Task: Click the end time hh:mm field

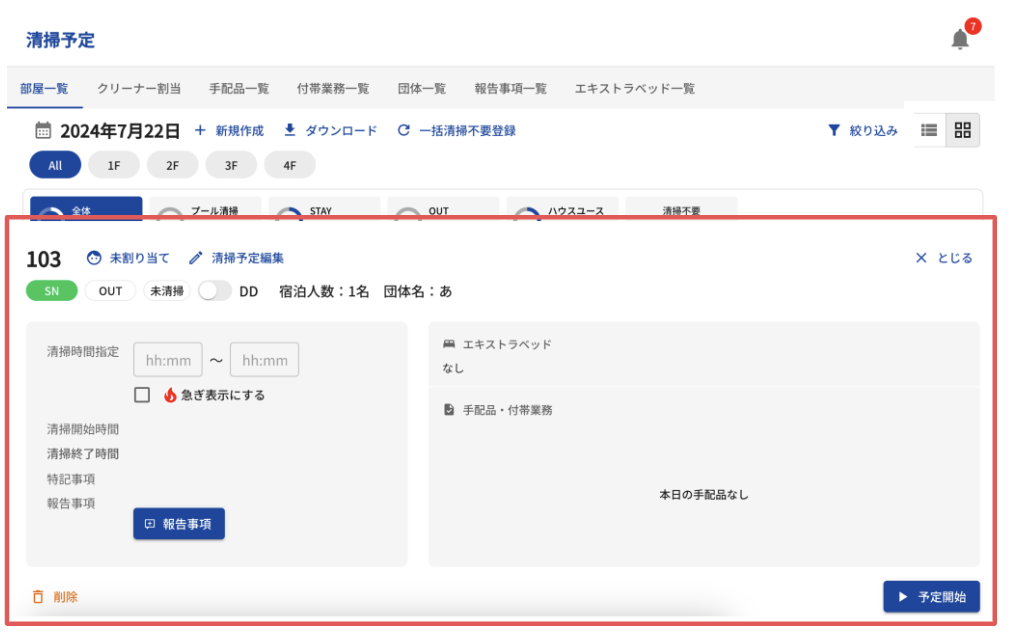Action: click(x=265, y=360)
